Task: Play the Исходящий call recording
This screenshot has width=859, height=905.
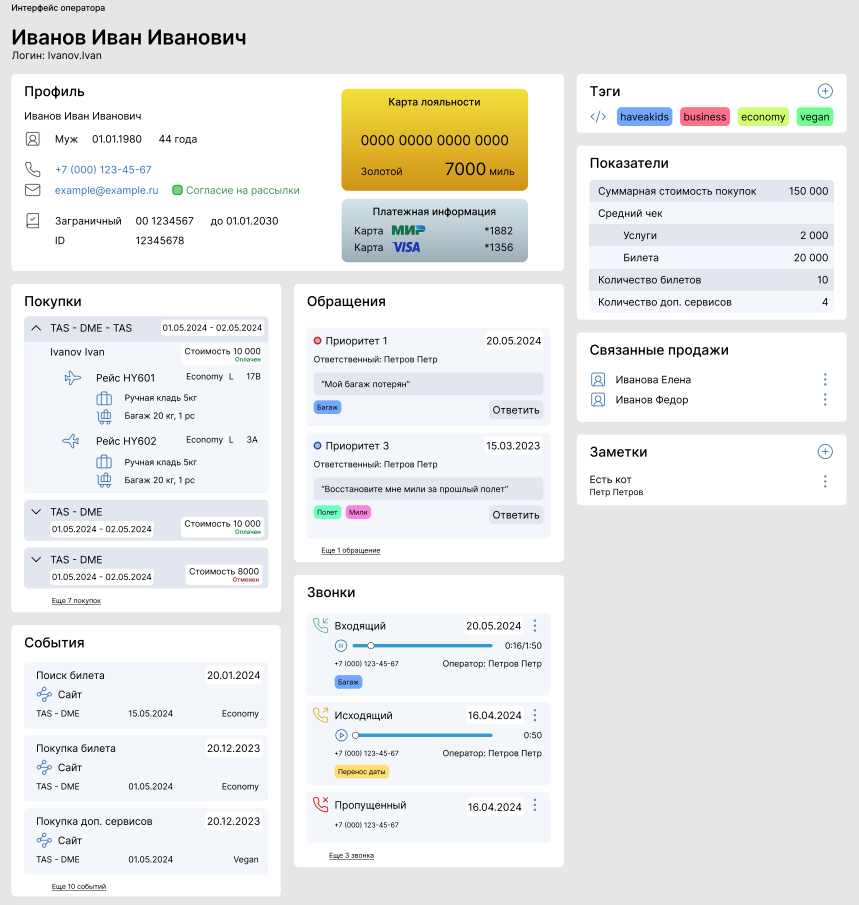Action: 342,734
